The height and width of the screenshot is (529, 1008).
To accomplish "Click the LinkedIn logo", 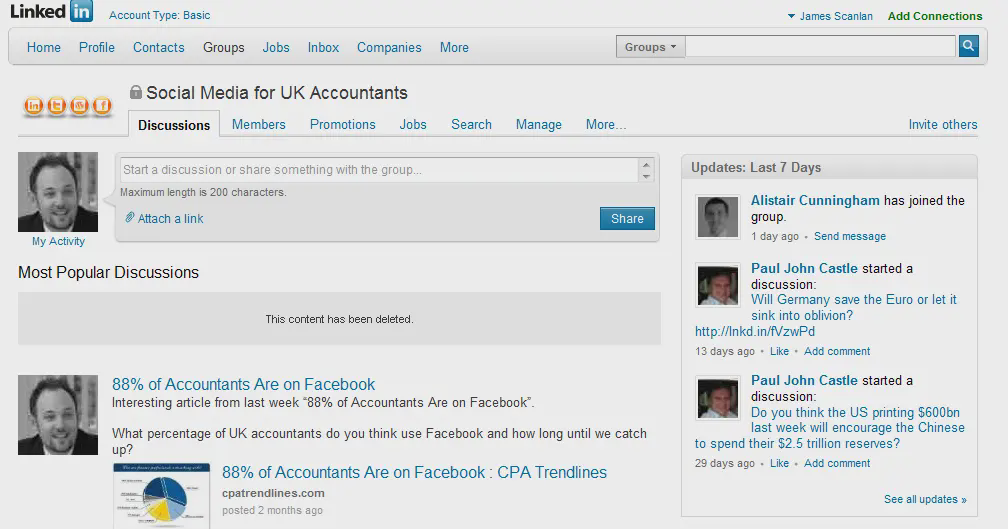I will (x=51, y=12).
